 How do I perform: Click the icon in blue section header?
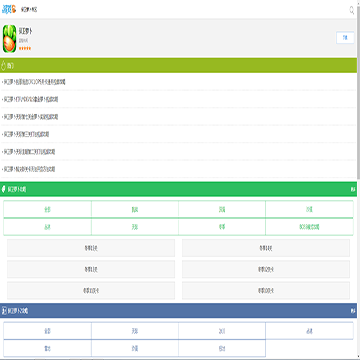[x=4, y=311]
